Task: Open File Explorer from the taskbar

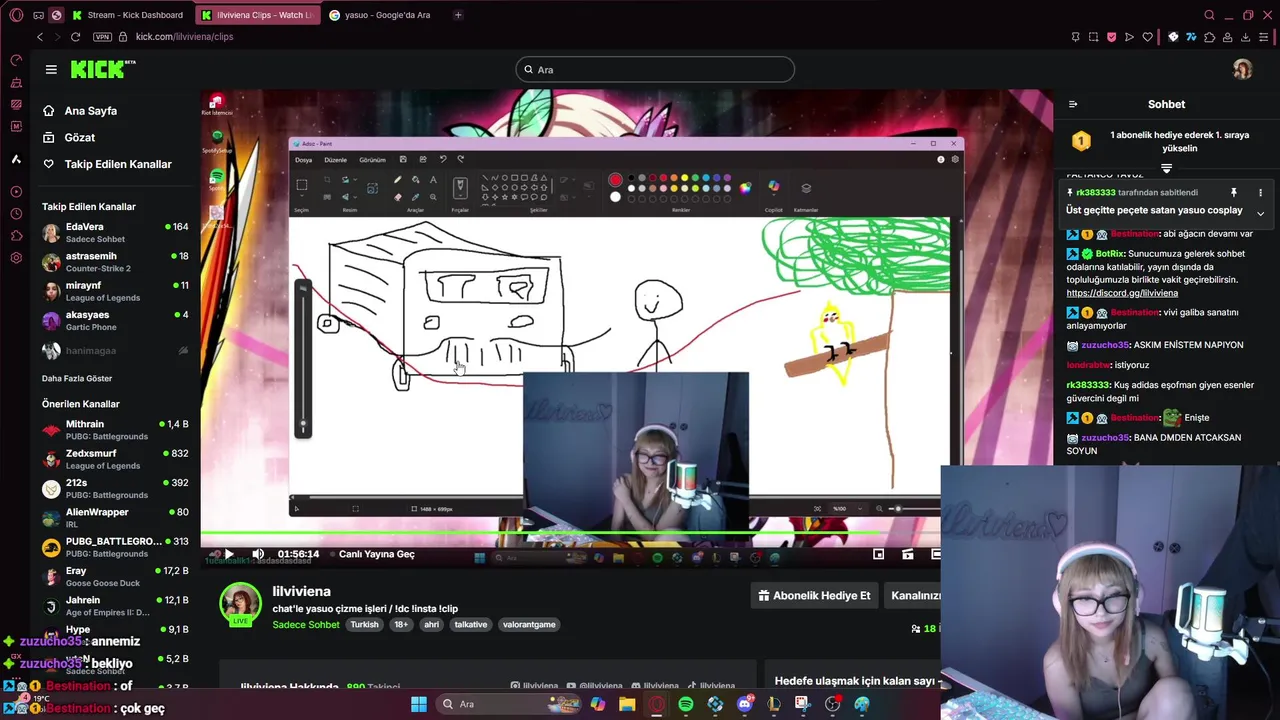Action: coord(627,704)
